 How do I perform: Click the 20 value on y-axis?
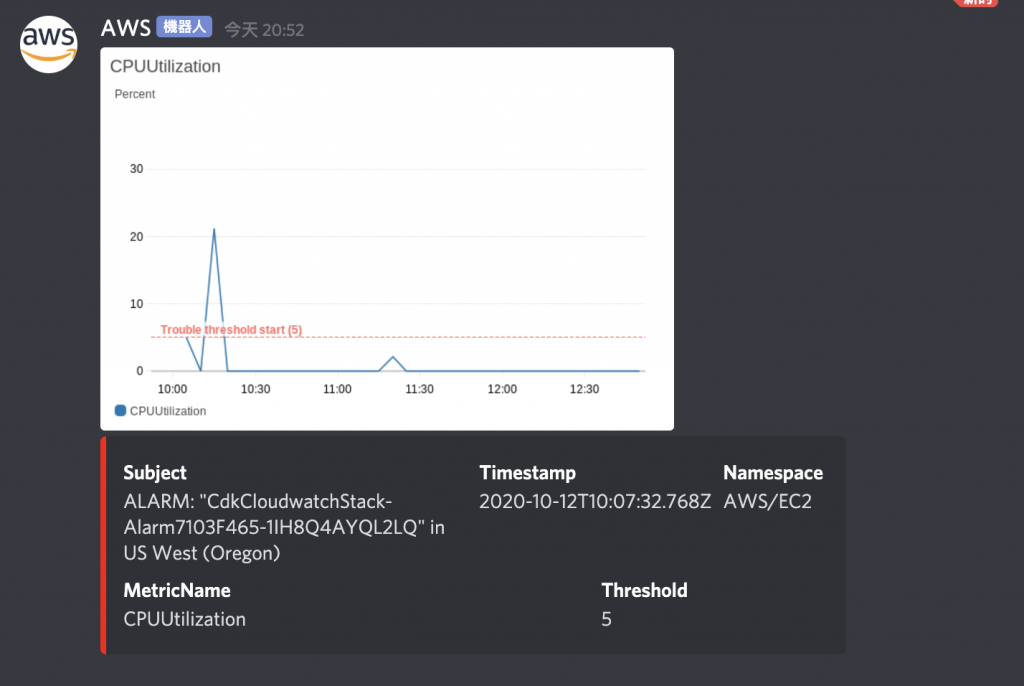[x=136, y=237]
